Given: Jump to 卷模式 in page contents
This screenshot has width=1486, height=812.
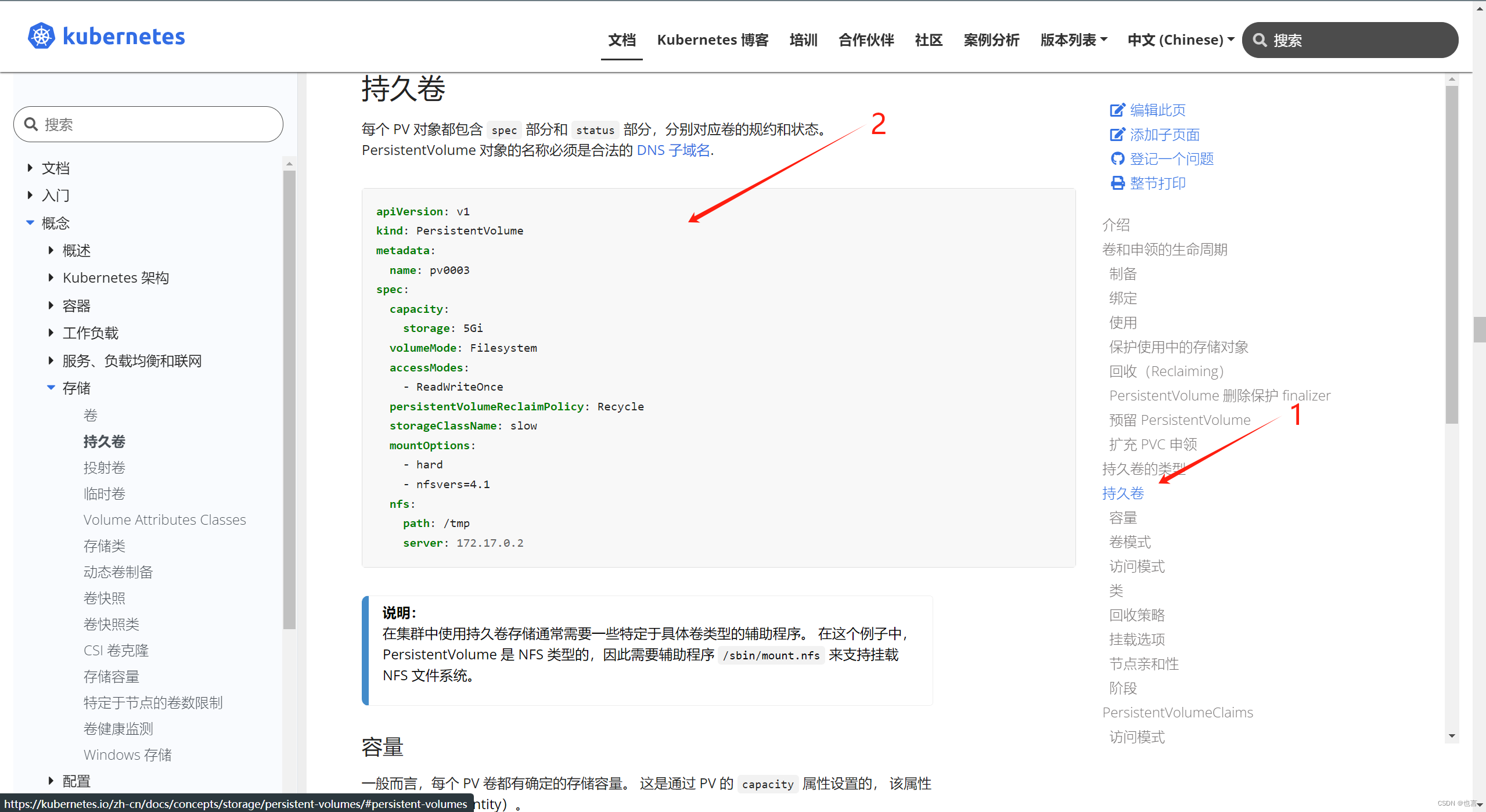Looking at the screenshot, I should [1130, 542].
